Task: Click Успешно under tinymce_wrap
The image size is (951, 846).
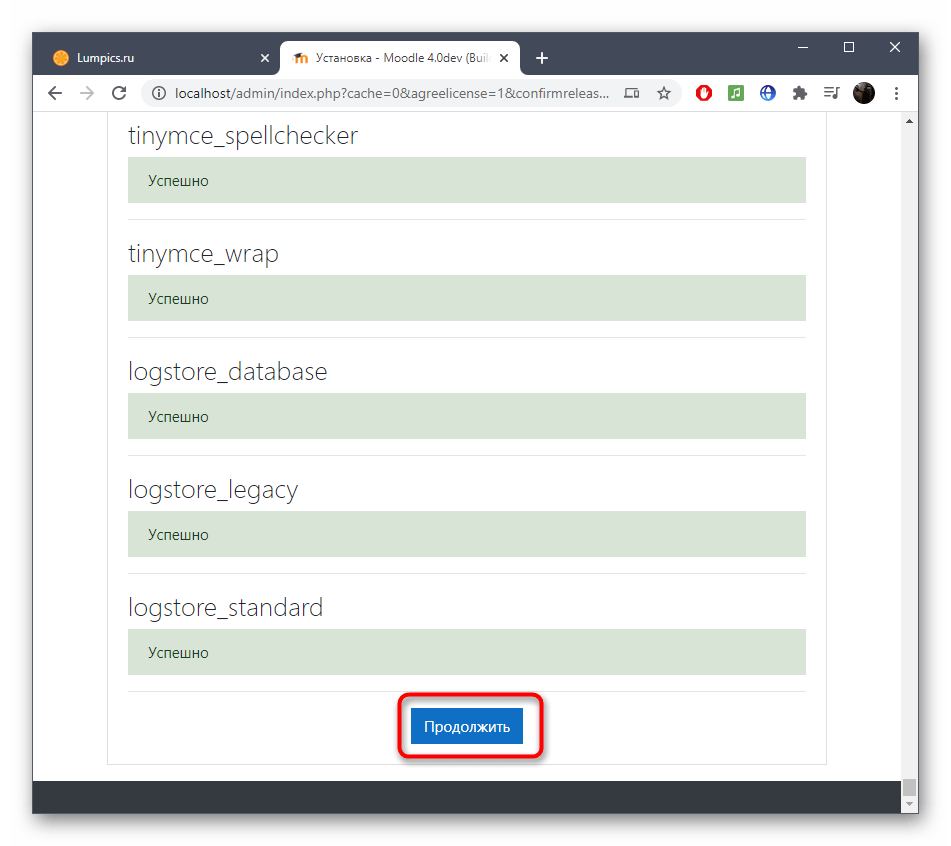Action: (x=178, y=299)
